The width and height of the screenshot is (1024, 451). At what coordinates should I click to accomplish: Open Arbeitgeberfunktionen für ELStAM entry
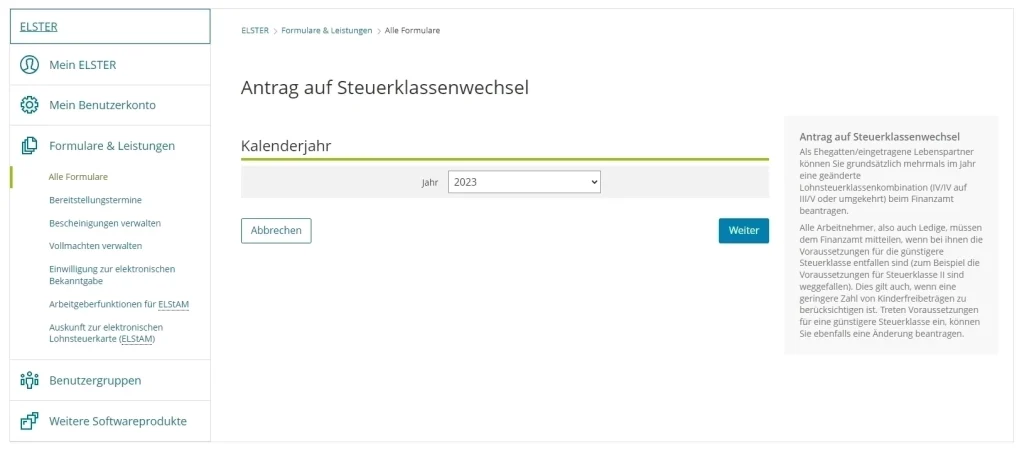click(120, 304)
